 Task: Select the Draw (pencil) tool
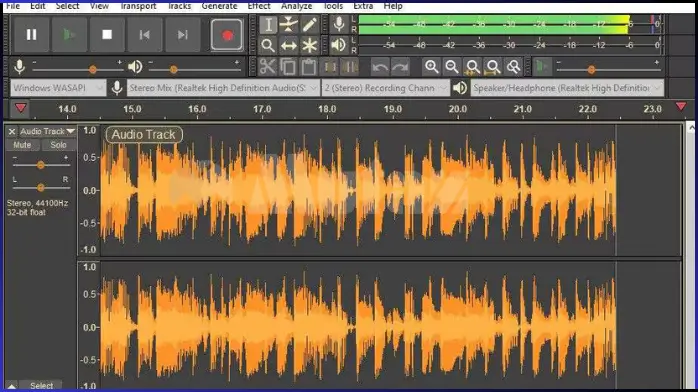coord(309,24)
